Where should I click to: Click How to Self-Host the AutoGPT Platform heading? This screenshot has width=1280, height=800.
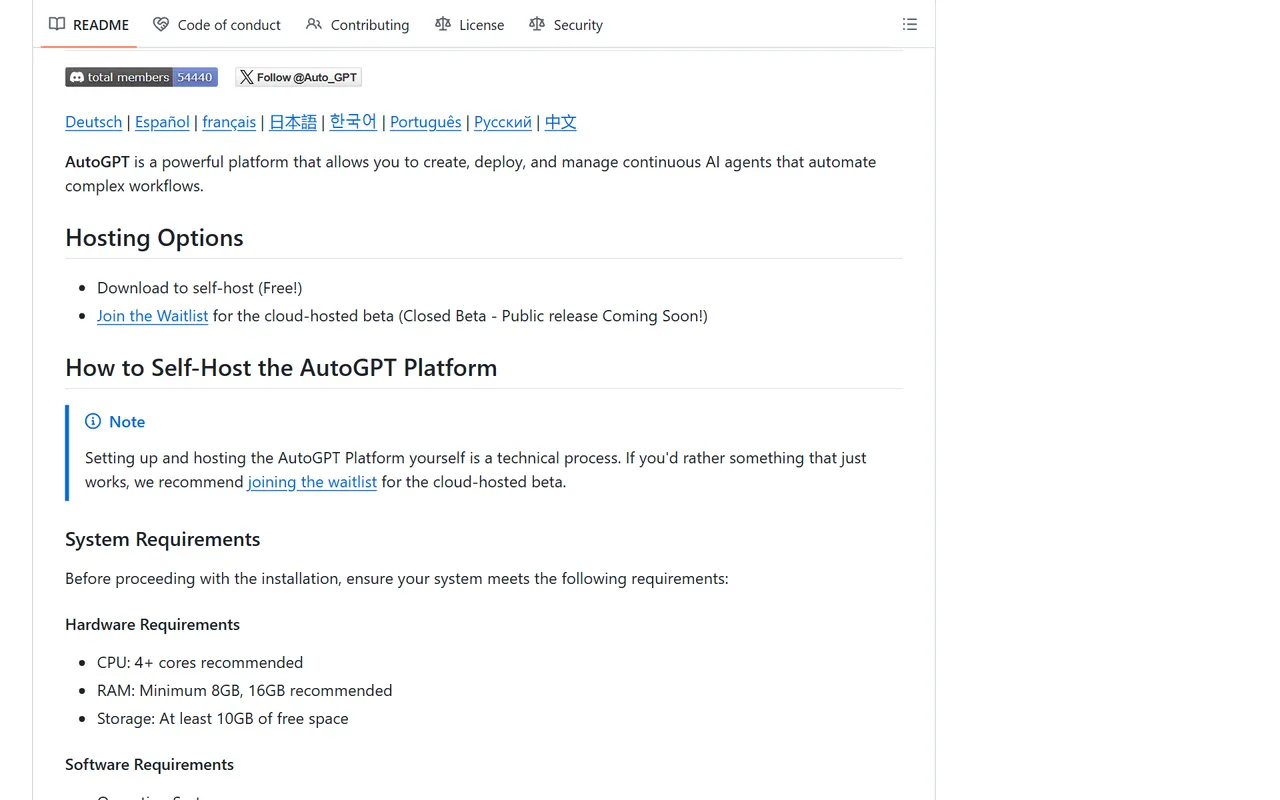click(281, 368)
